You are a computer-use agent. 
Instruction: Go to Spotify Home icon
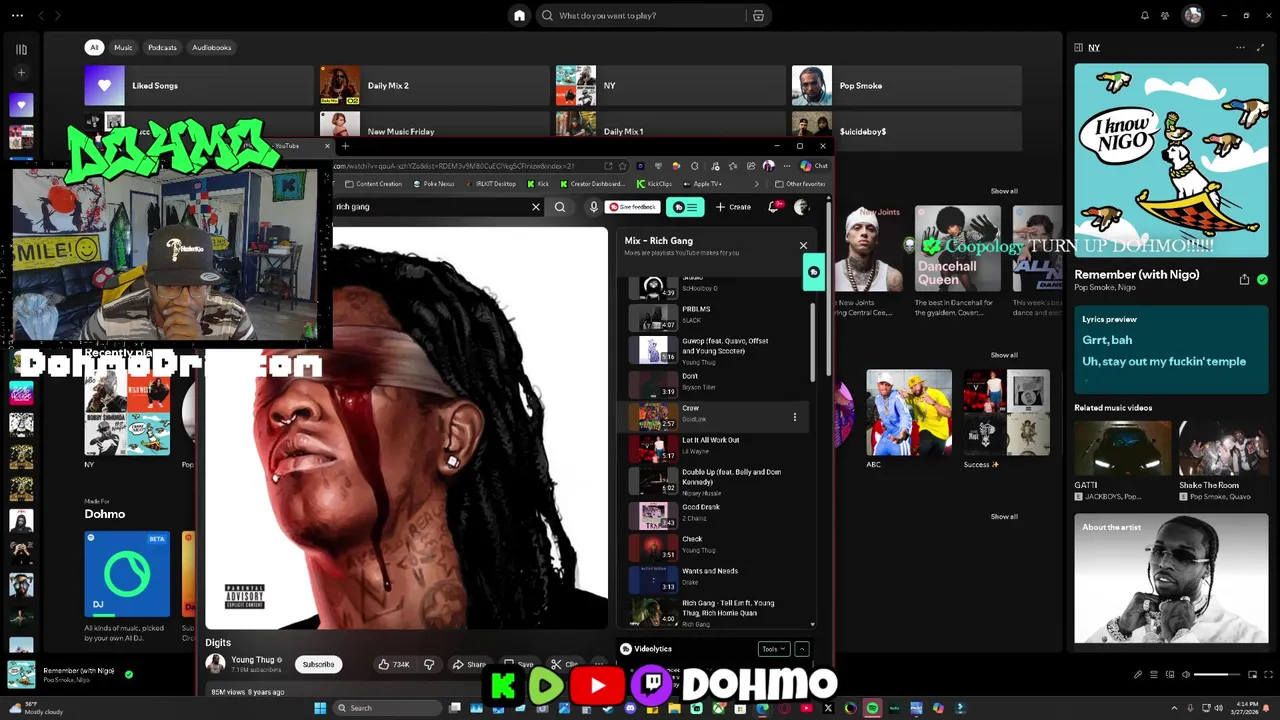tap(519, 15)
